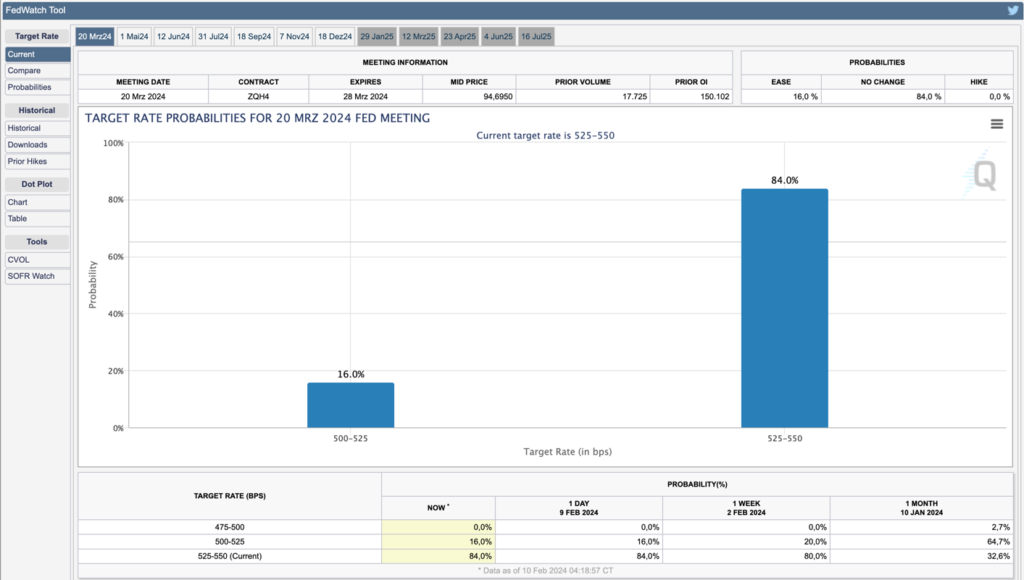Click the 20 Mrz 2024 meeting date cell
Image resolution: width=1024 pixels, height=580 pixels.
coord(143,96)
